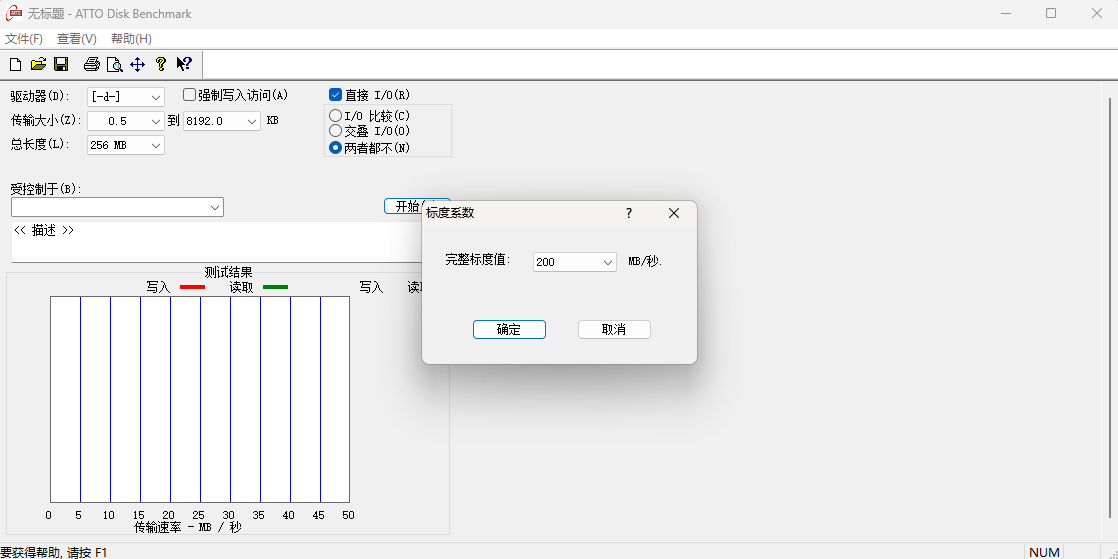Image resolution: width=1118 pixels, height=559 pixels.
Task: Open a saved benchmark file icon
Action: [38, 65]
